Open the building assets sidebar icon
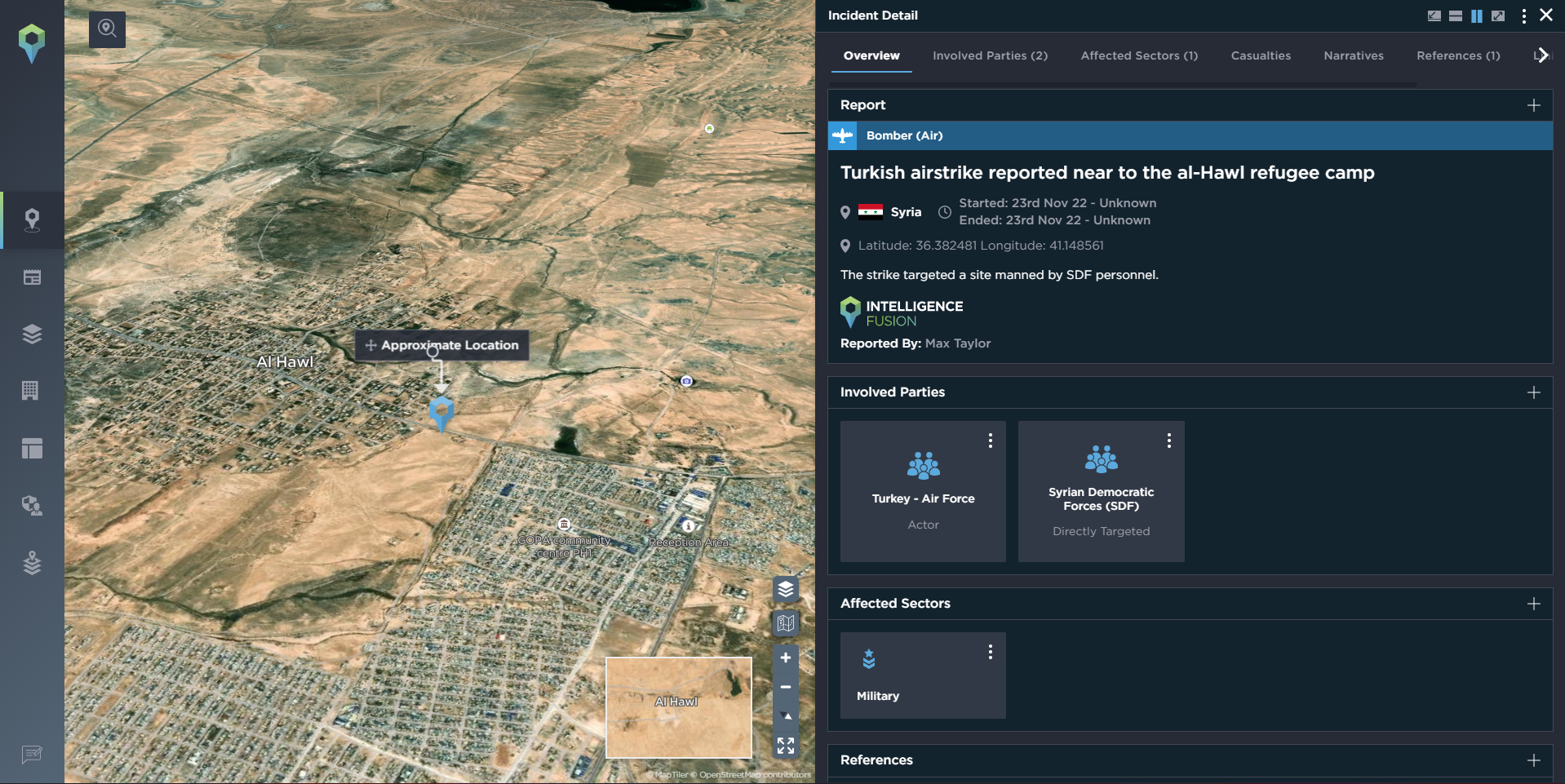 coord(30,391)
